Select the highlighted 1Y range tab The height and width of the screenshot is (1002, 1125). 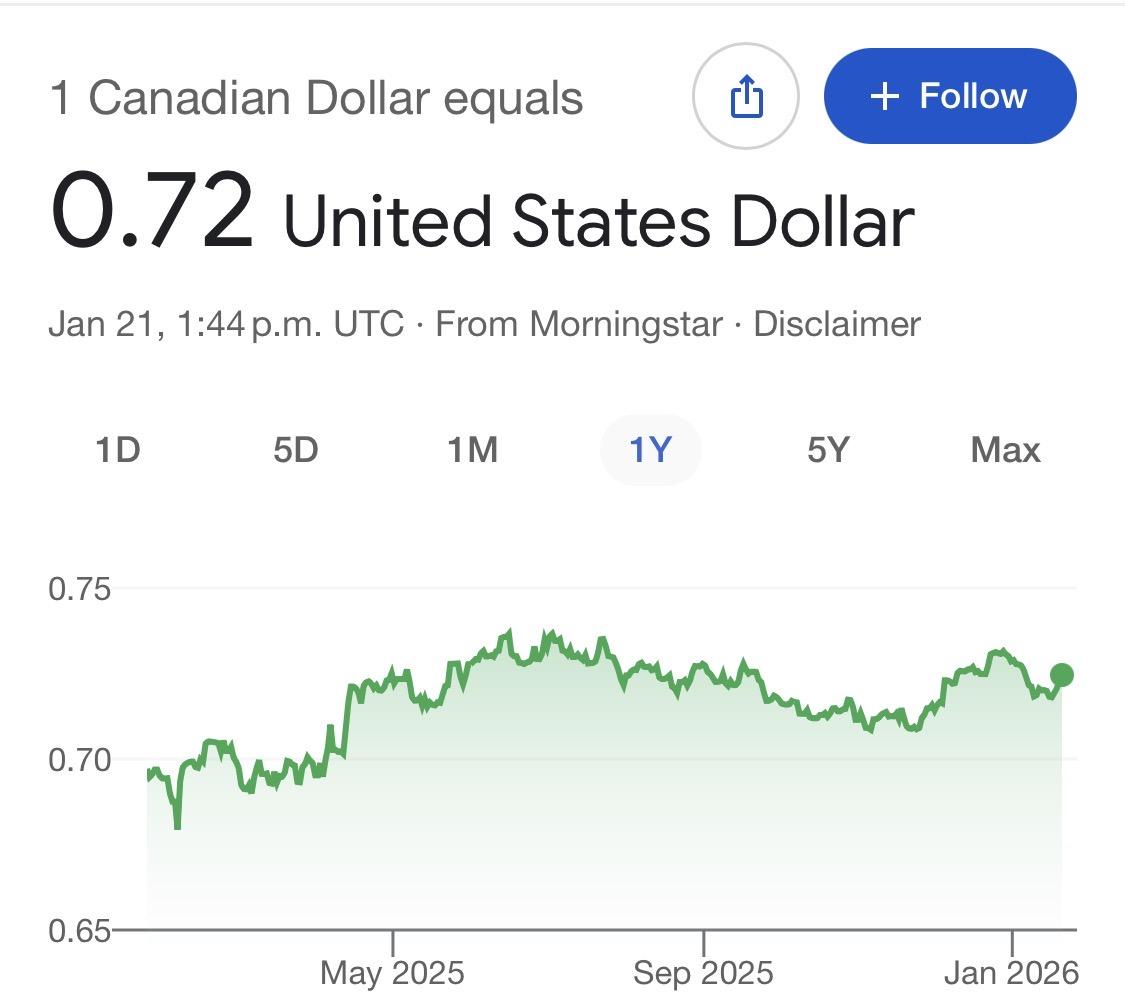(x=650, y=451)
